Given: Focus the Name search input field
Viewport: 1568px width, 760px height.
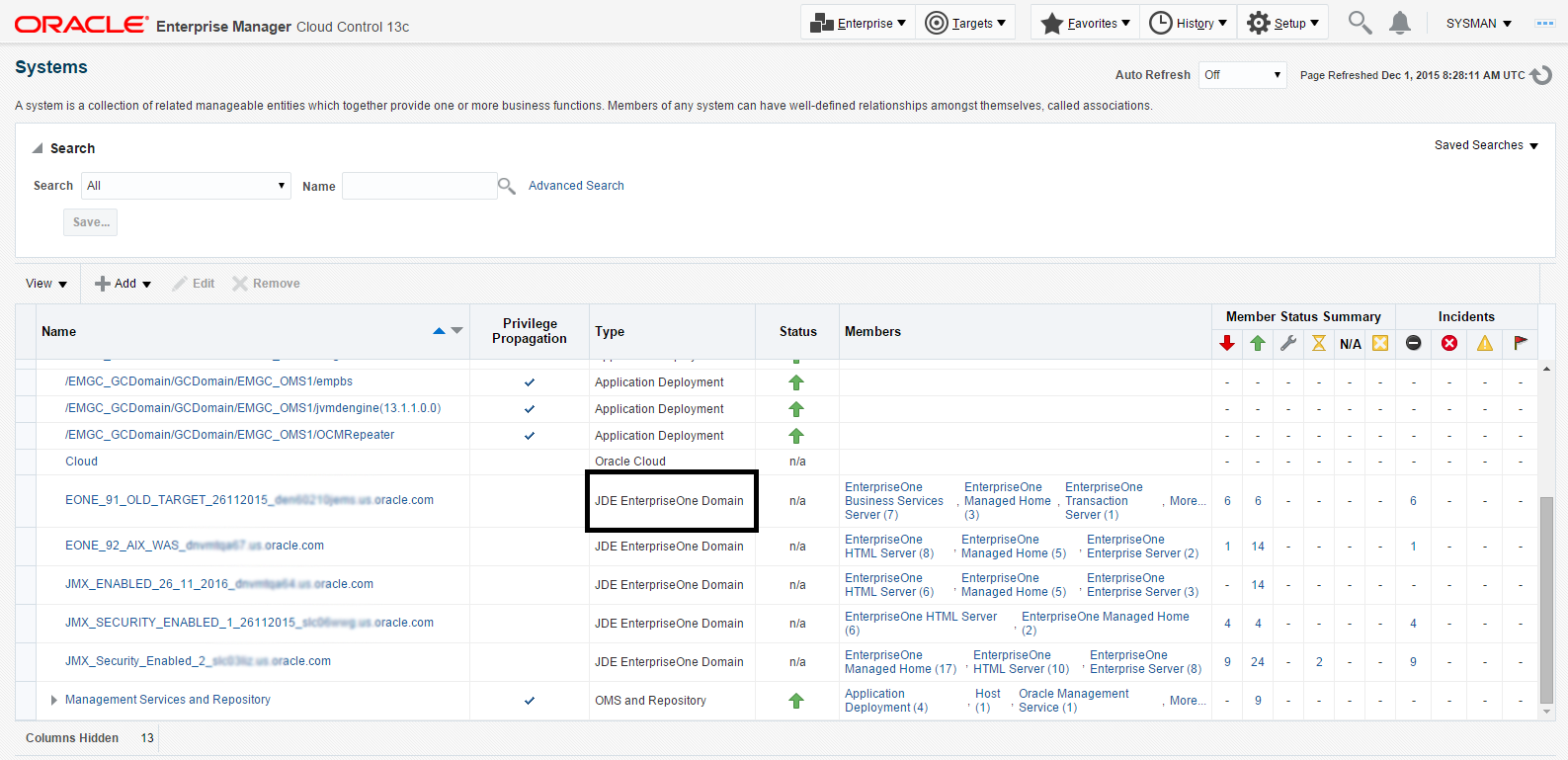Looking at the screenshot, I should tap(419, 186).
